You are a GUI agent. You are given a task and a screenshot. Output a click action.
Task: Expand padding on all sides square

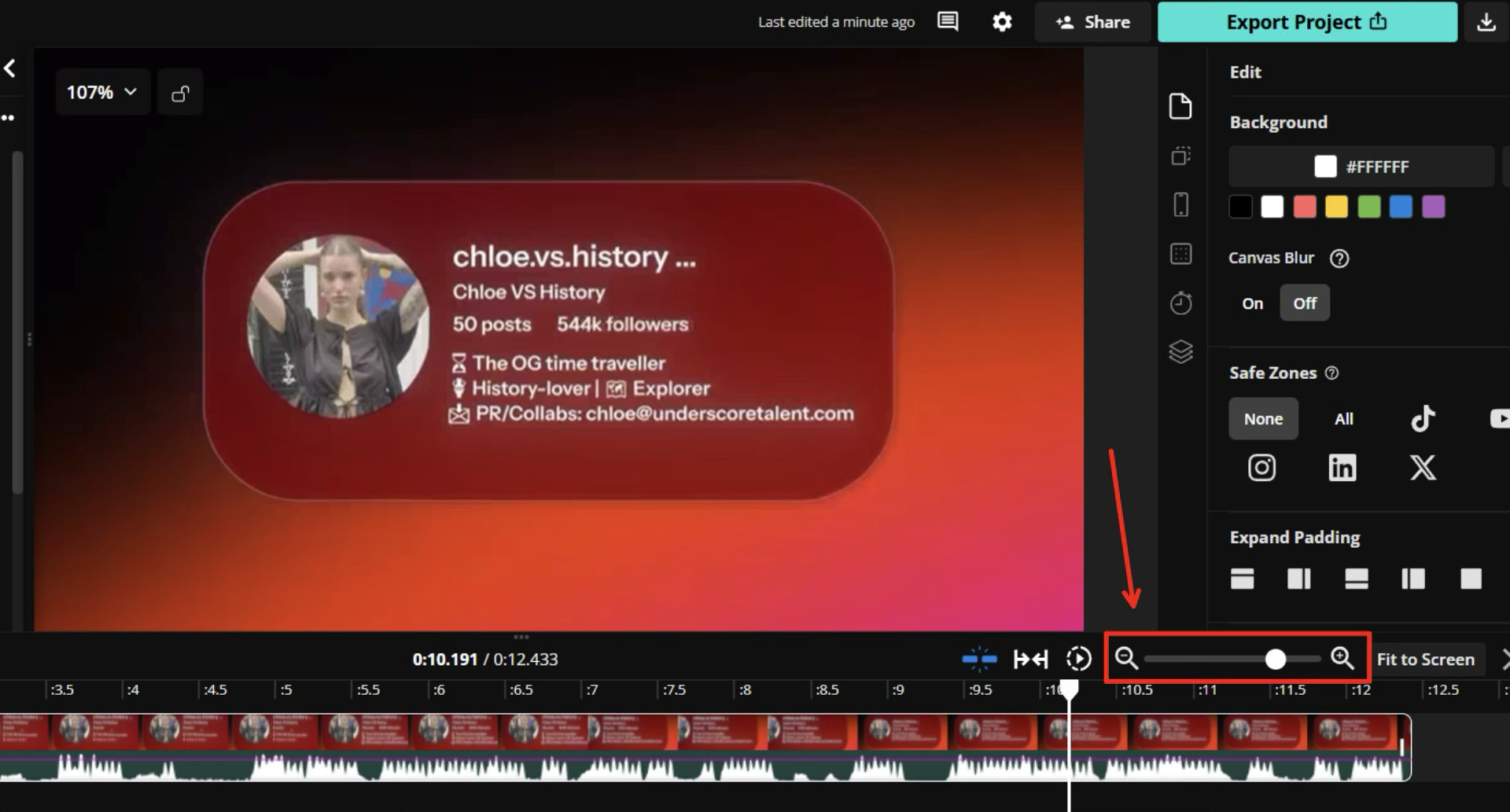tap(1471, 579)
